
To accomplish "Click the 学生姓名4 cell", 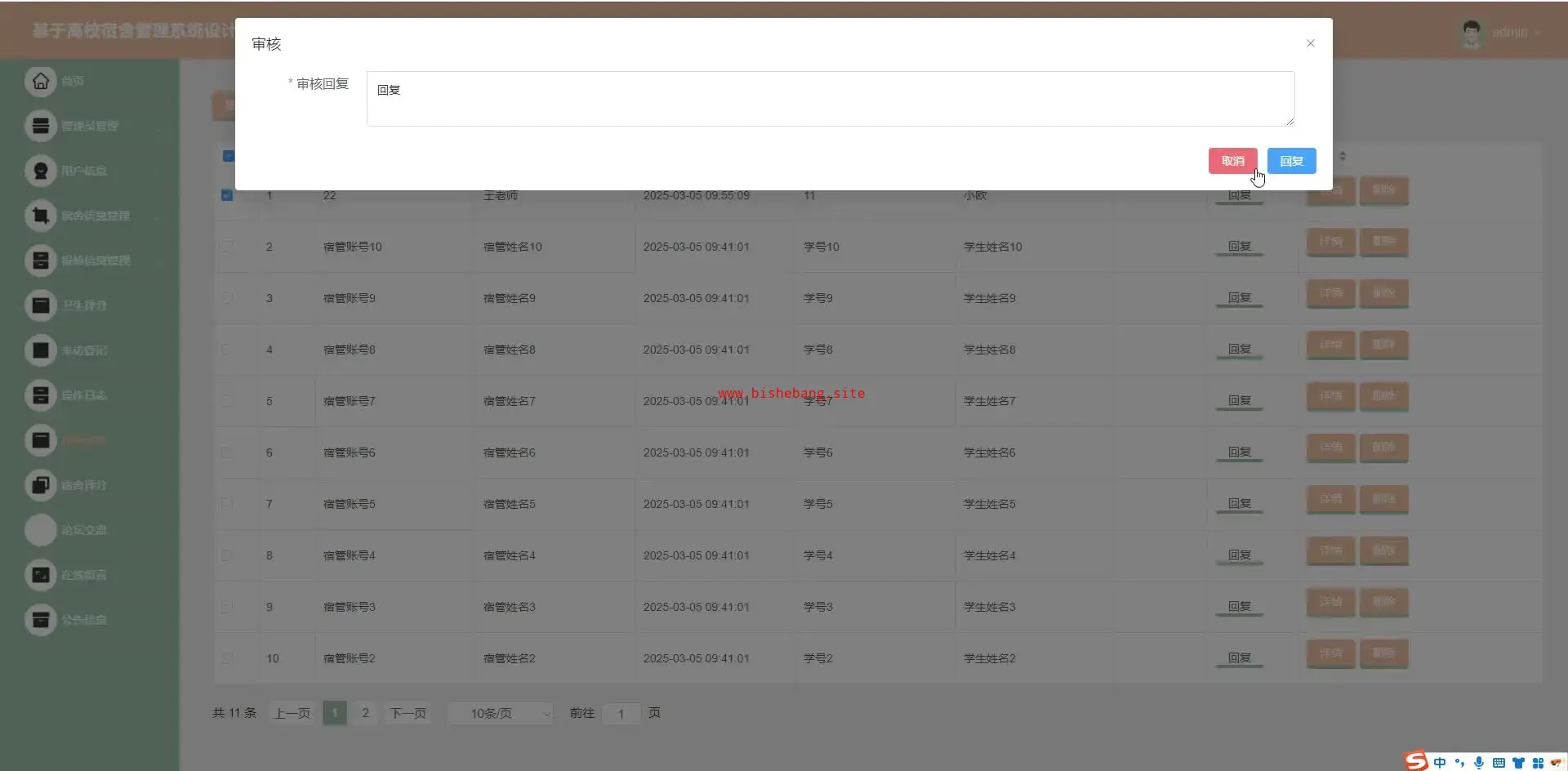I will pos(990,555).
